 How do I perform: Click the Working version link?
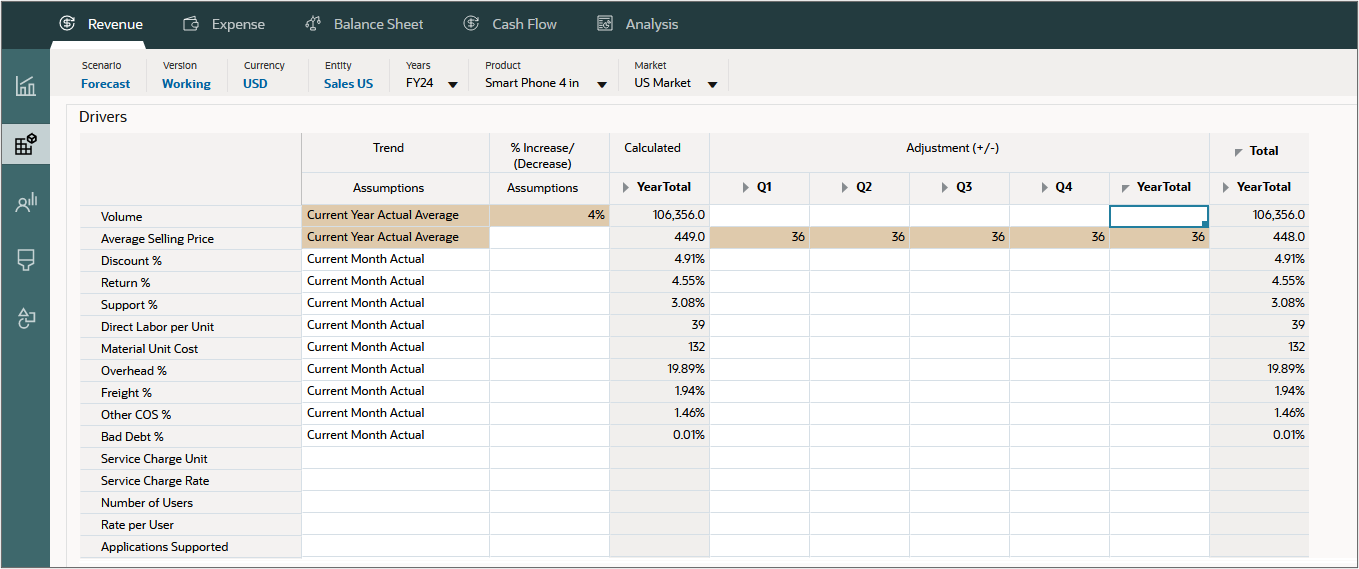pyautogui.click(x=186, y=84)
